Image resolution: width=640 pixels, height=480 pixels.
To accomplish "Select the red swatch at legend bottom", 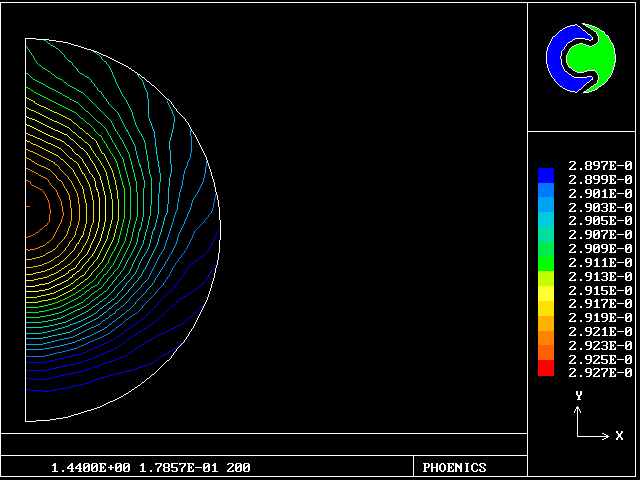I will coord(545,369).
